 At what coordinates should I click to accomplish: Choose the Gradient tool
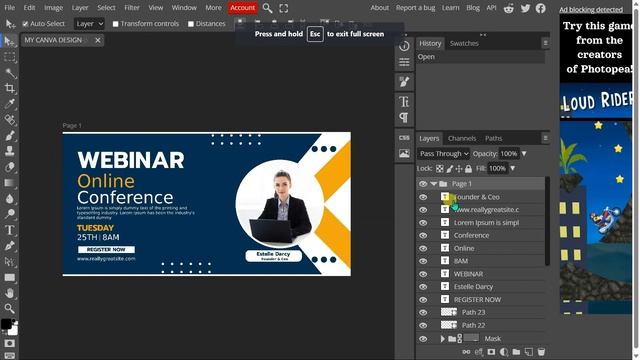tap(9, 183)
